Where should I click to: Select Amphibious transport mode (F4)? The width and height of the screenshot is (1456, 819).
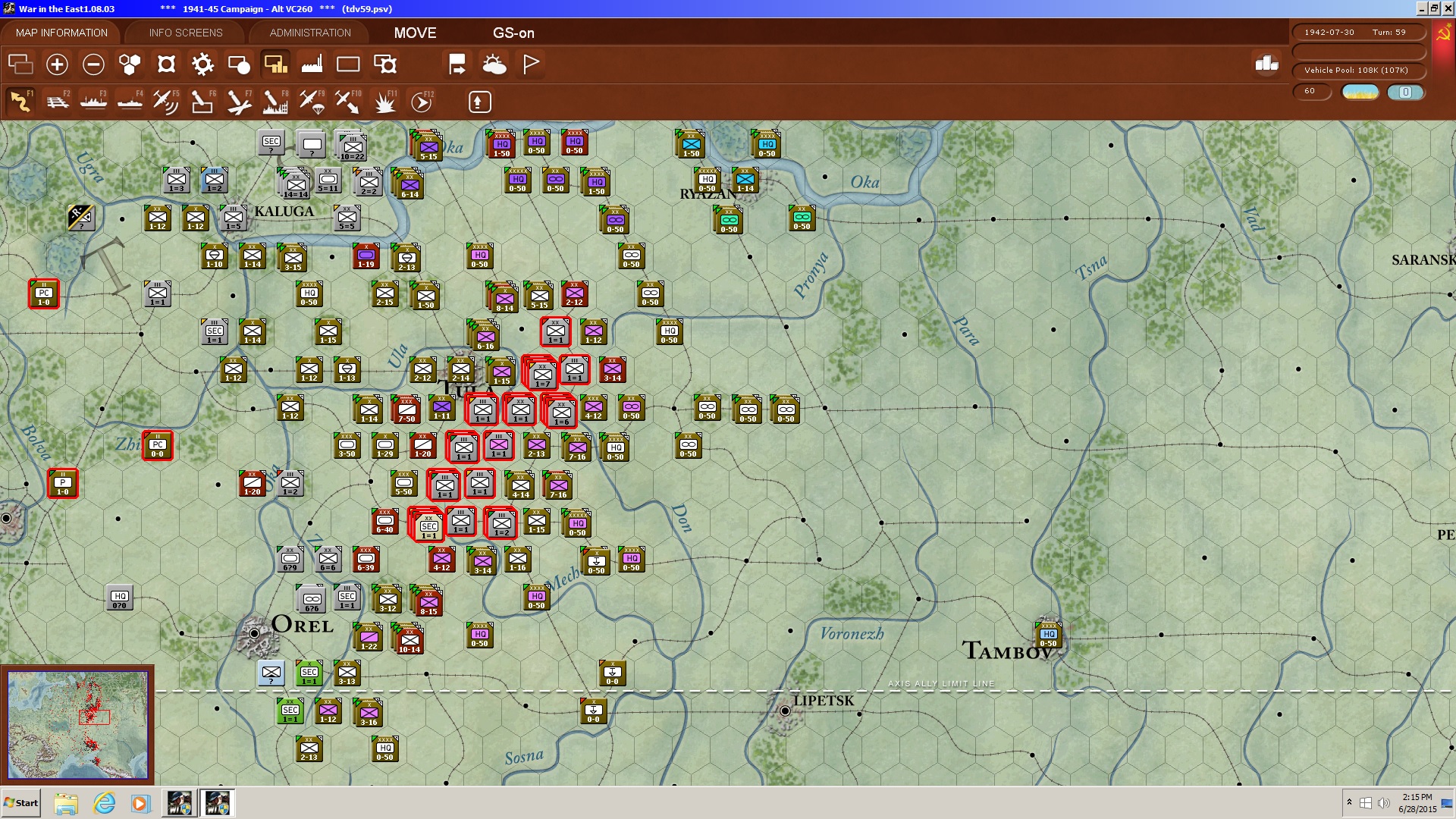pos(130,102)
